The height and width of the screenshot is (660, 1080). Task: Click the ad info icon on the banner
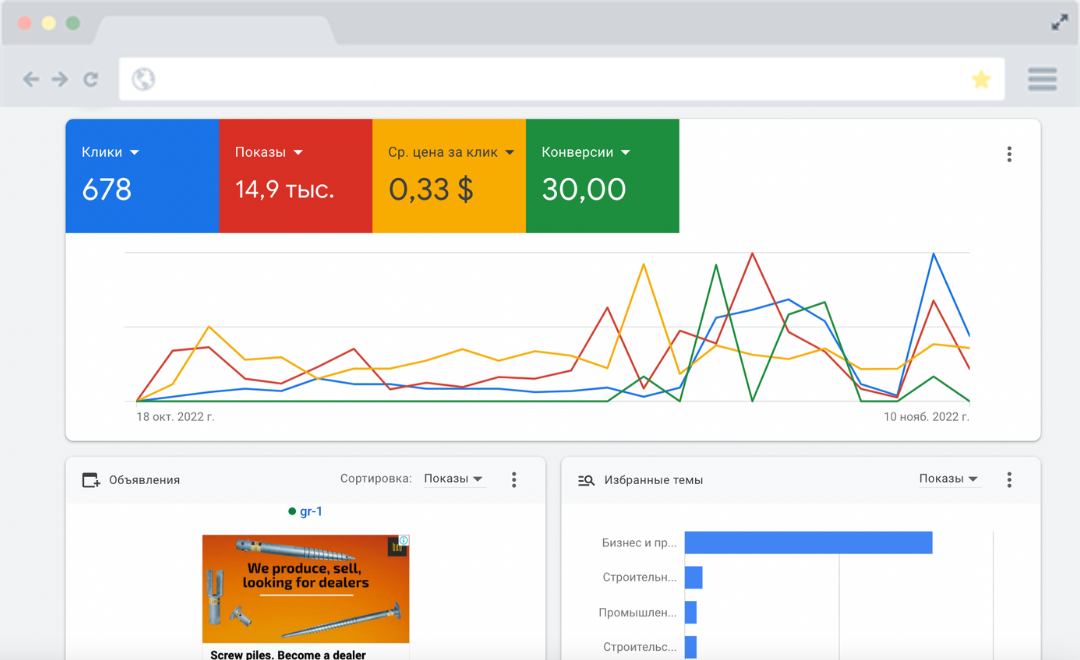coord(404,540)
